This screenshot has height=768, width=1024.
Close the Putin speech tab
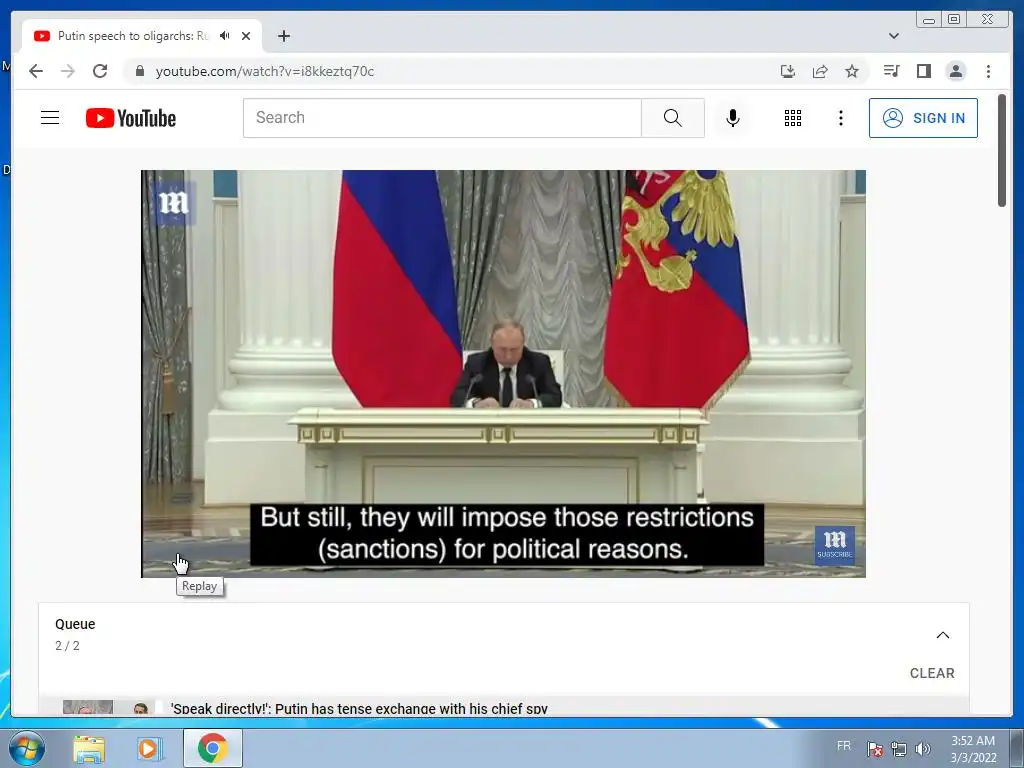click(x=246, y=36)
